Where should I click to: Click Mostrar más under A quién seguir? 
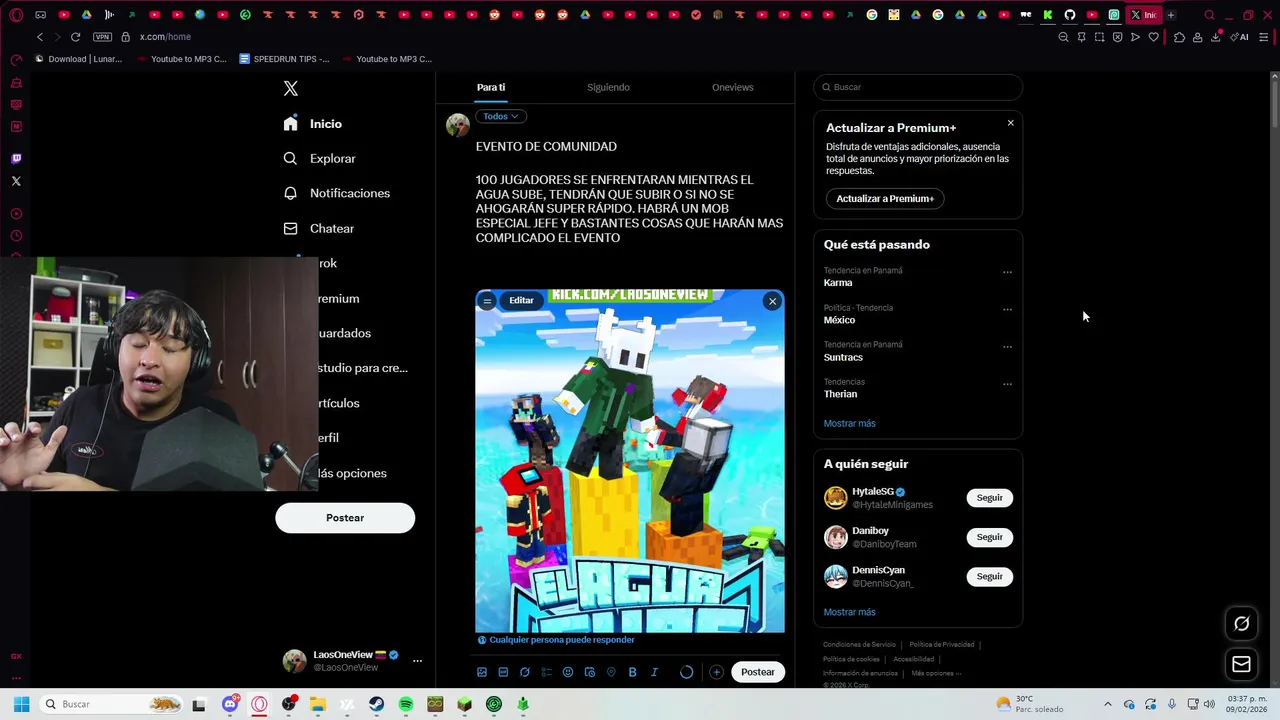pyautogui.click(x=849, y=612)
